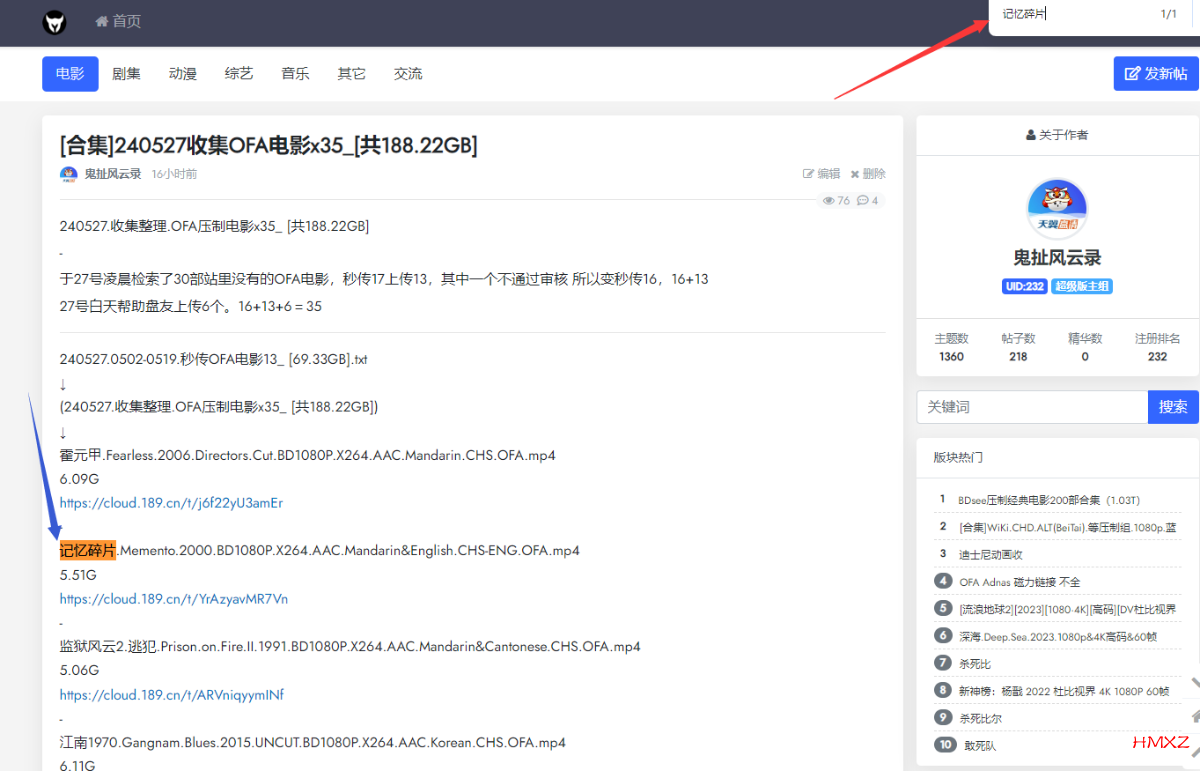Open cloud link for 记忆碎片 Memento

point(173,599)
